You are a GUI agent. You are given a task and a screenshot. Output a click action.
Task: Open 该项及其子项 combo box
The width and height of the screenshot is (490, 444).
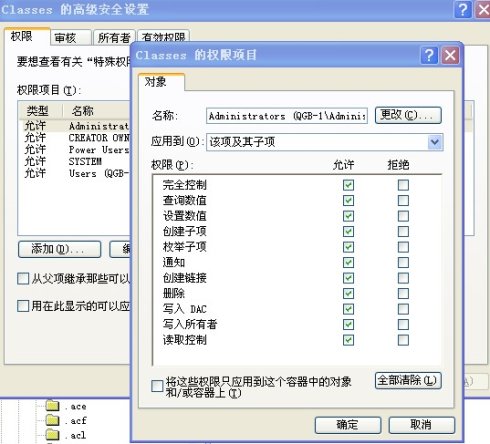[325, 142]
